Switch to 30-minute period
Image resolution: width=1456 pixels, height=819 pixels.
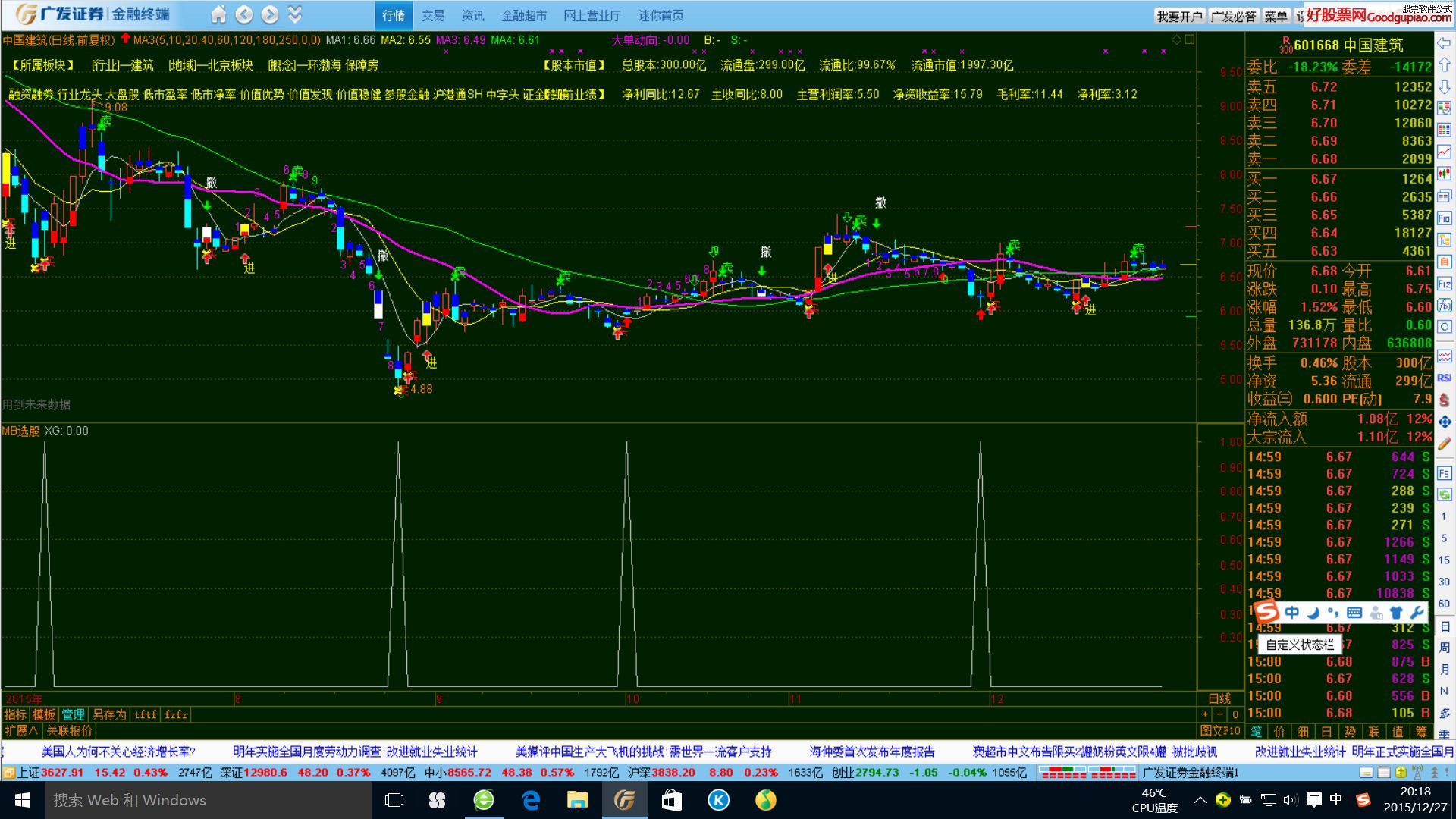pos(1444,582)
